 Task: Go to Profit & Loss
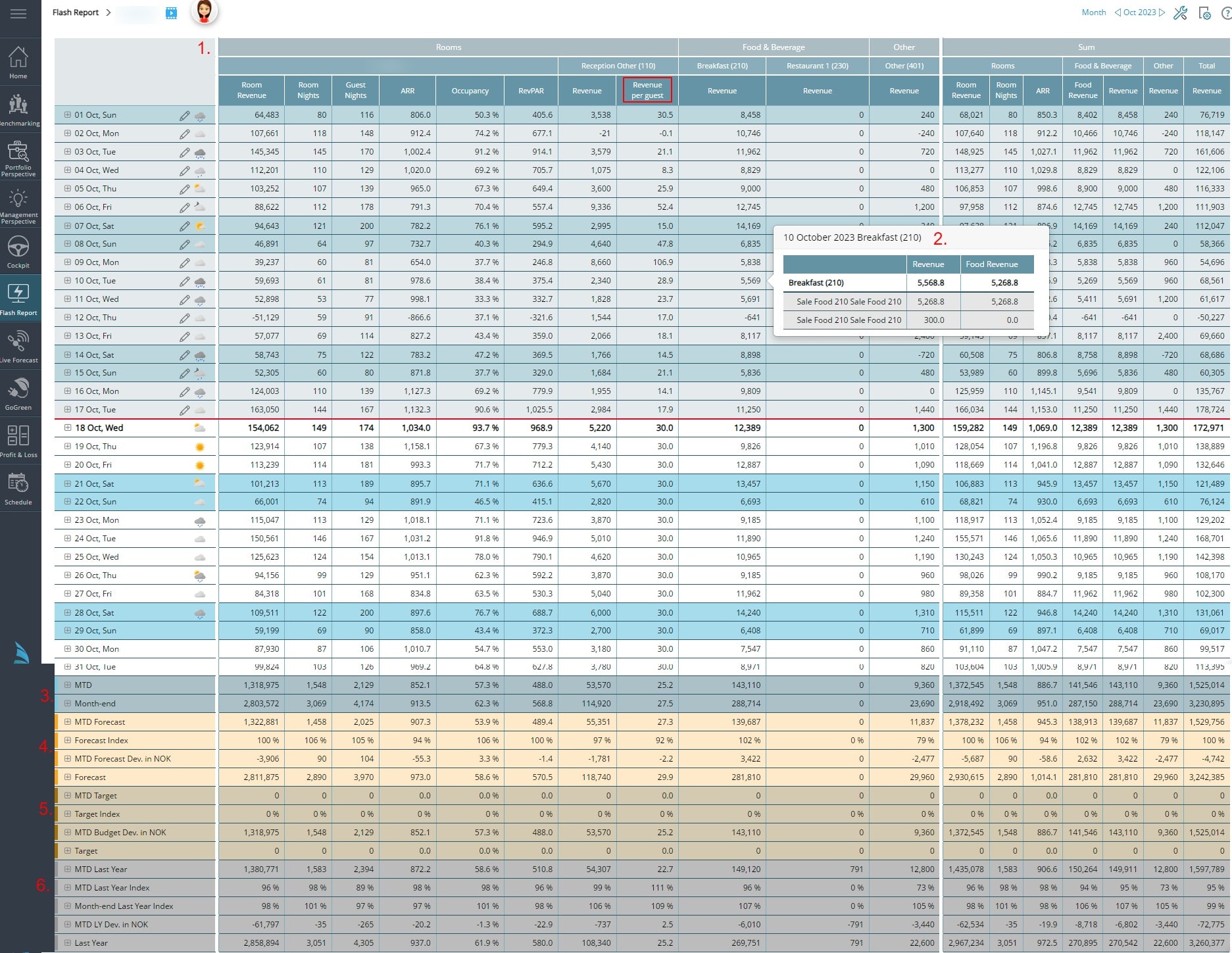coord(19,439)
